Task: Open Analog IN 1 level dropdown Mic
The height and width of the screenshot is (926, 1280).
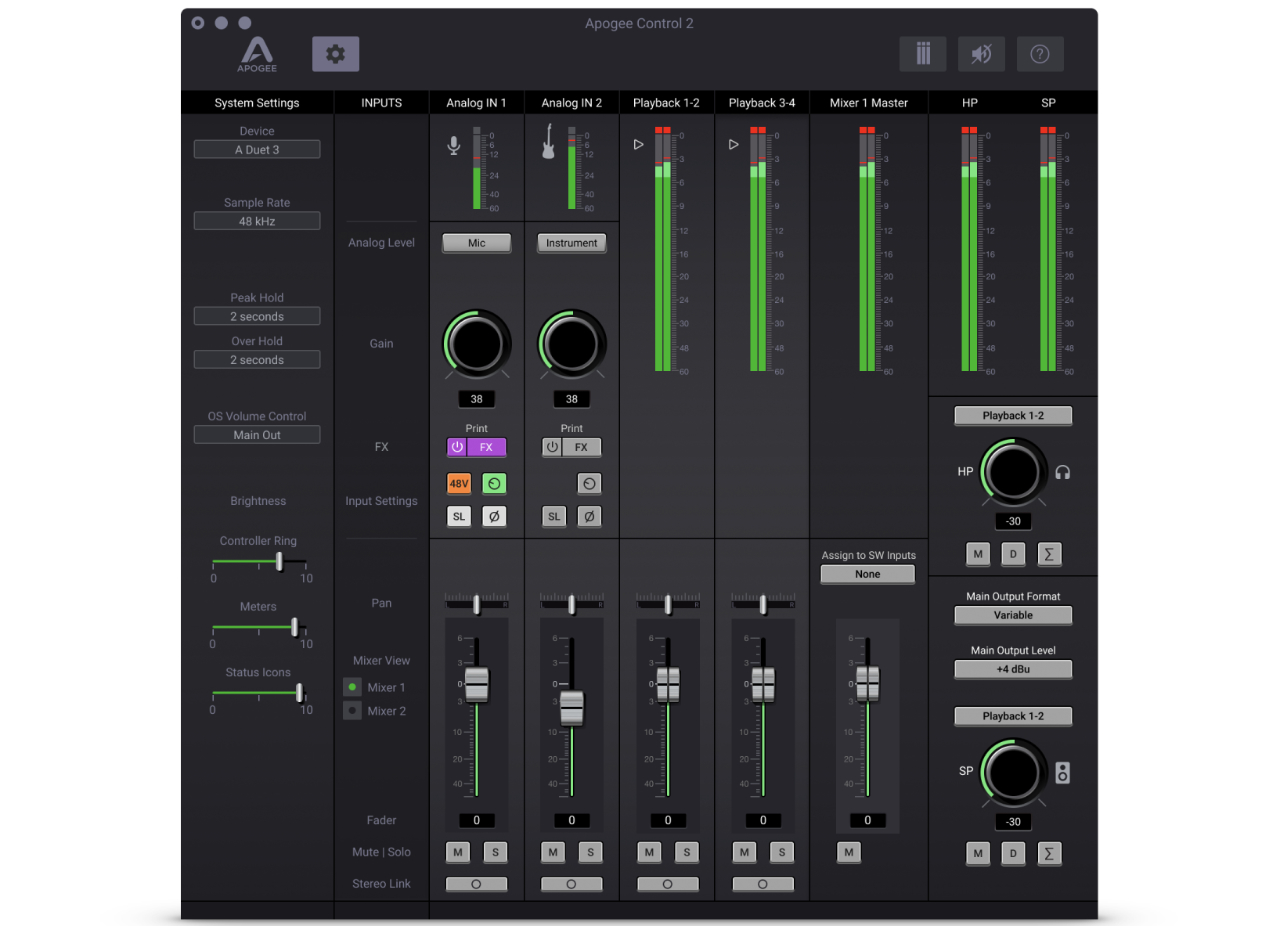Action: 476,243
